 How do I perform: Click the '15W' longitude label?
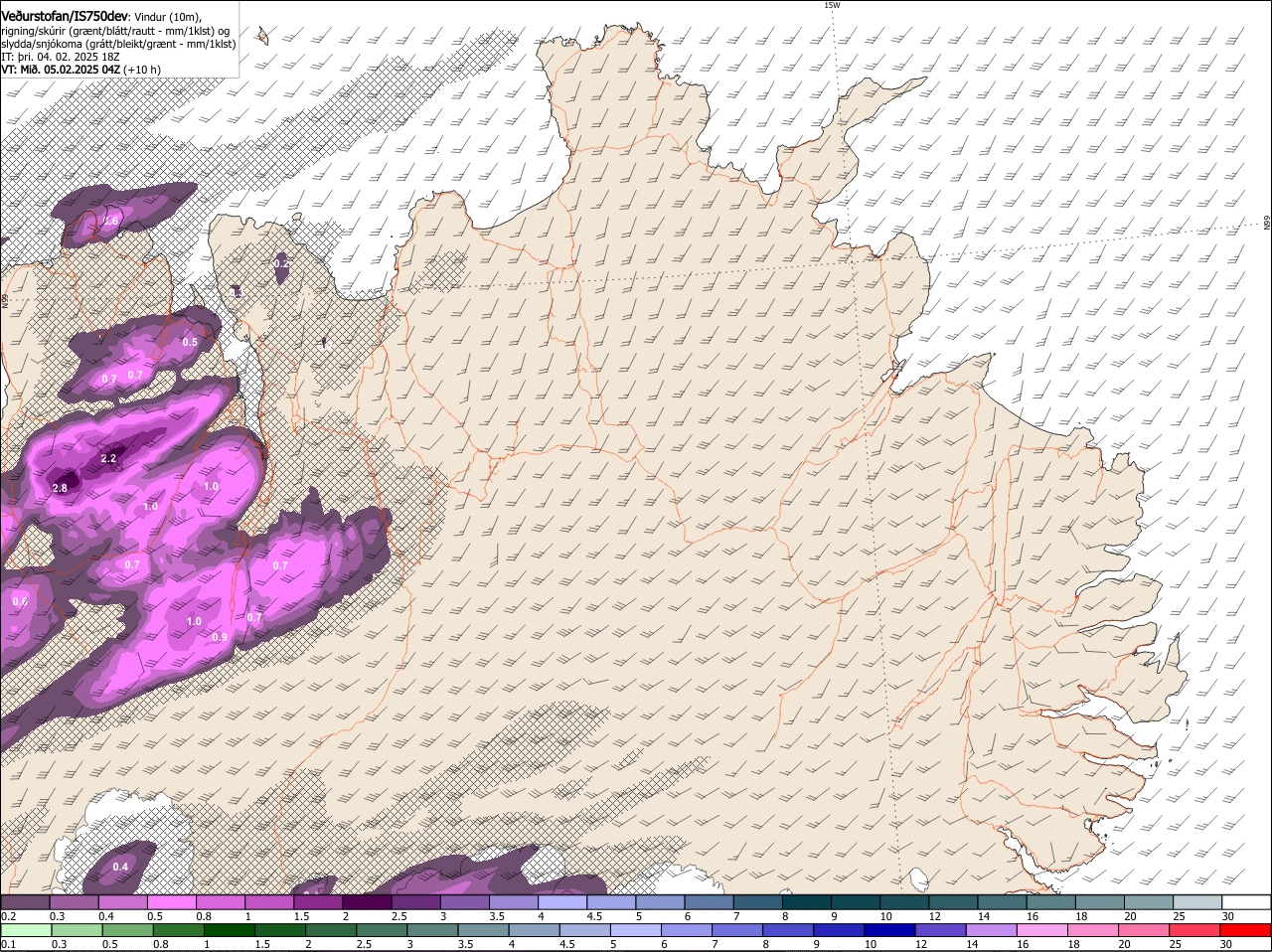pos(832,5)
